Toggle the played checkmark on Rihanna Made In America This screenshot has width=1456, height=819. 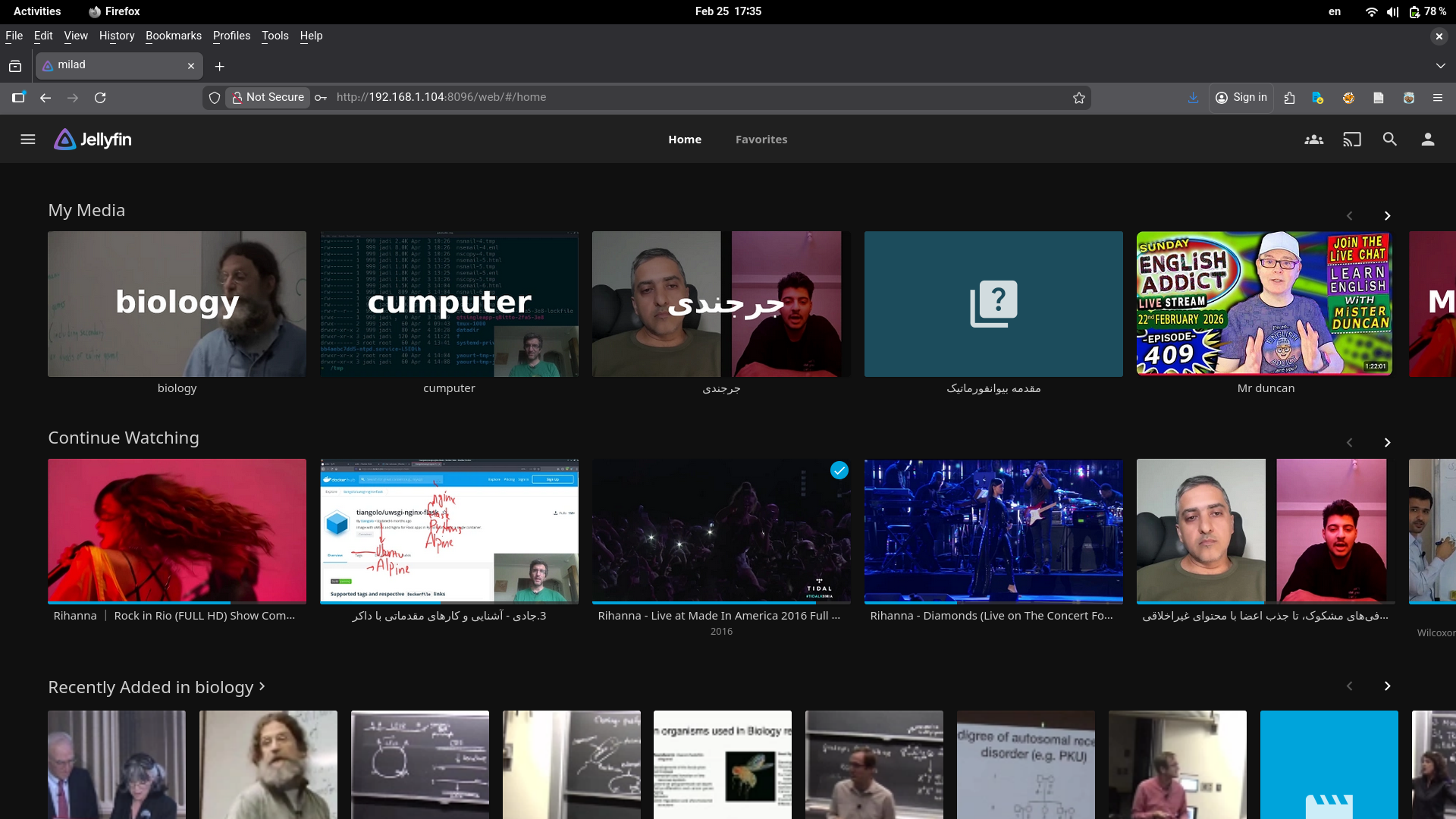tap(839, 471)
